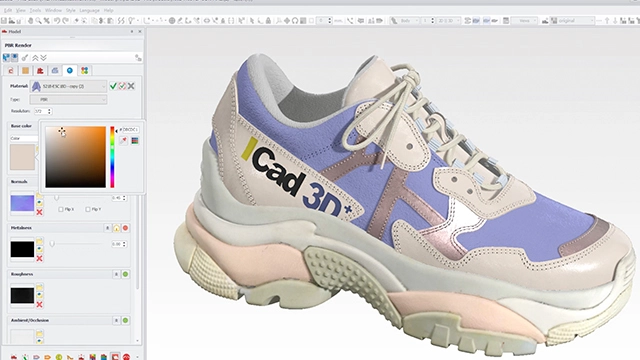Click the headphones-shaped toolbar icon
The image size is (640, 360).
295,20
